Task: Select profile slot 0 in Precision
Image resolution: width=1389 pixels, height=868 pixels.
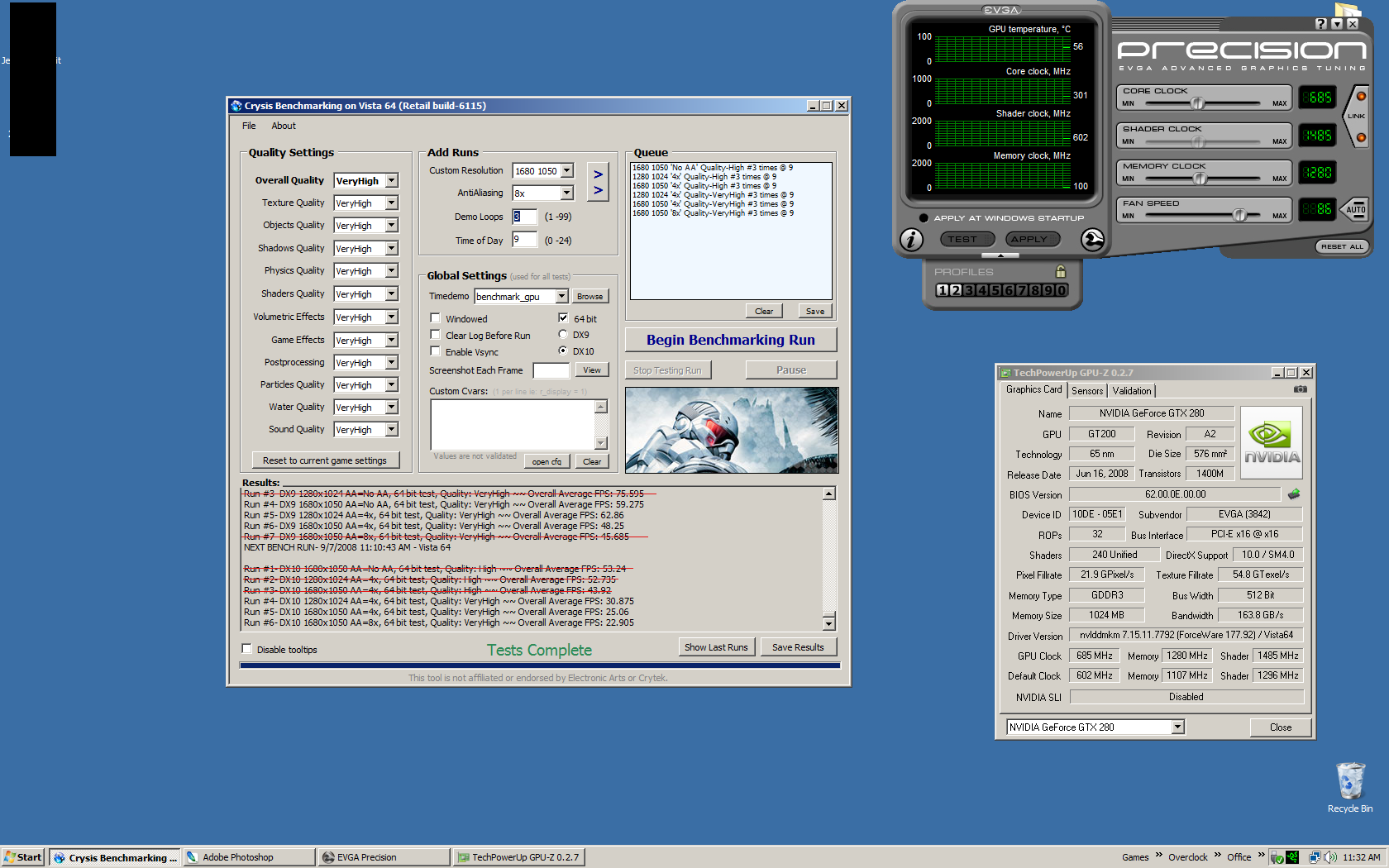Action: point(1062,290)
